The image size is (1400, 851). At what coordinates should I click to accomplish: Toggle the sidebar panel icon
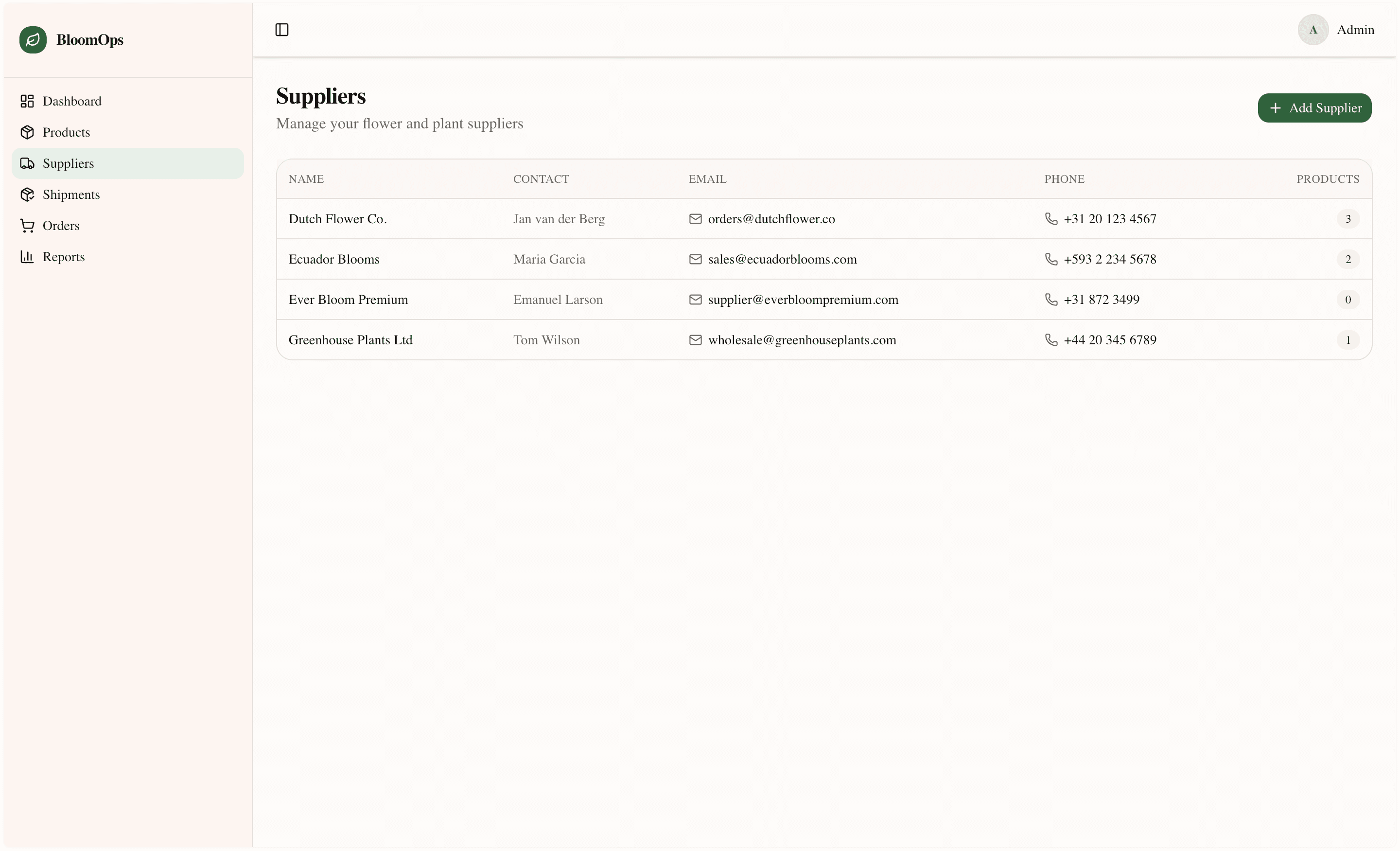tap(282, 30)
